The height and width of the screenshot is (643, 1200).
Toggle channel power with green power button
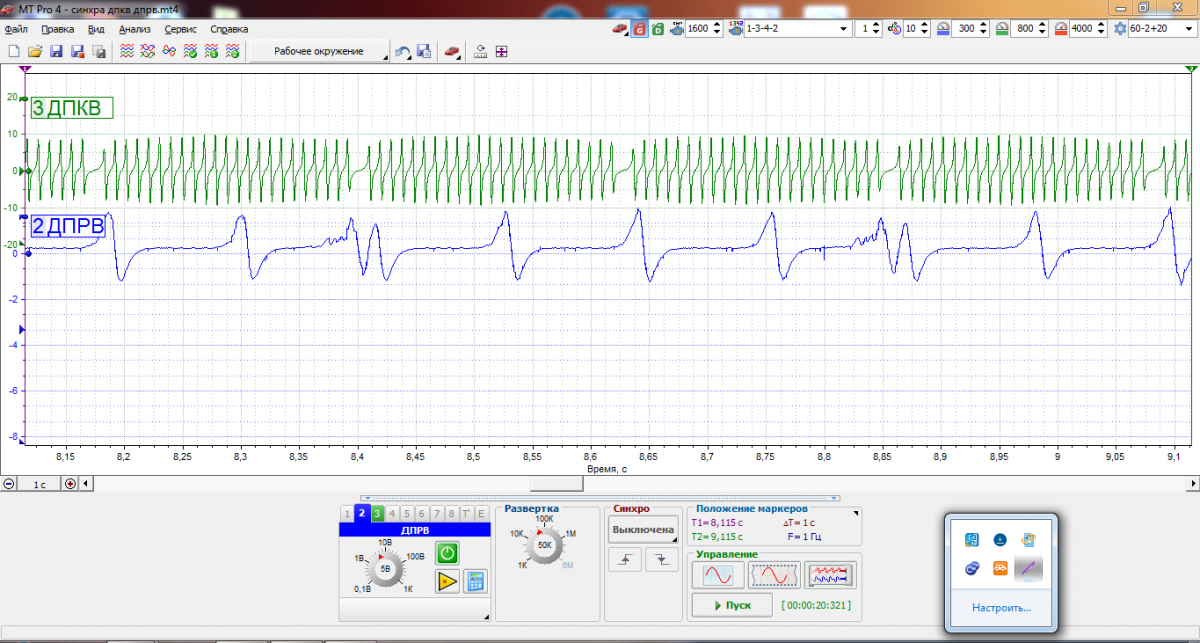(447, 553)
